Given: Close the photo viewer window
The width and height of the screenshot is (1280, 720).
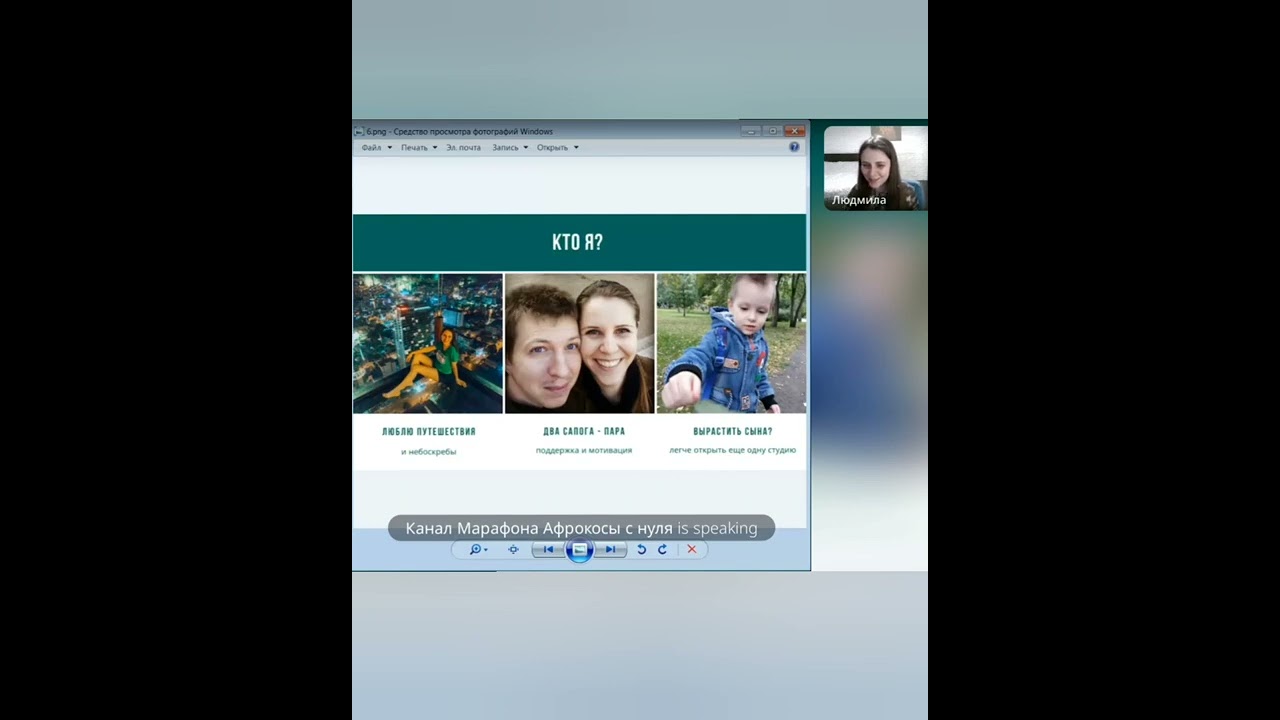Looking at the screenshot, I should pyautogui.click(x=794, y=131).
